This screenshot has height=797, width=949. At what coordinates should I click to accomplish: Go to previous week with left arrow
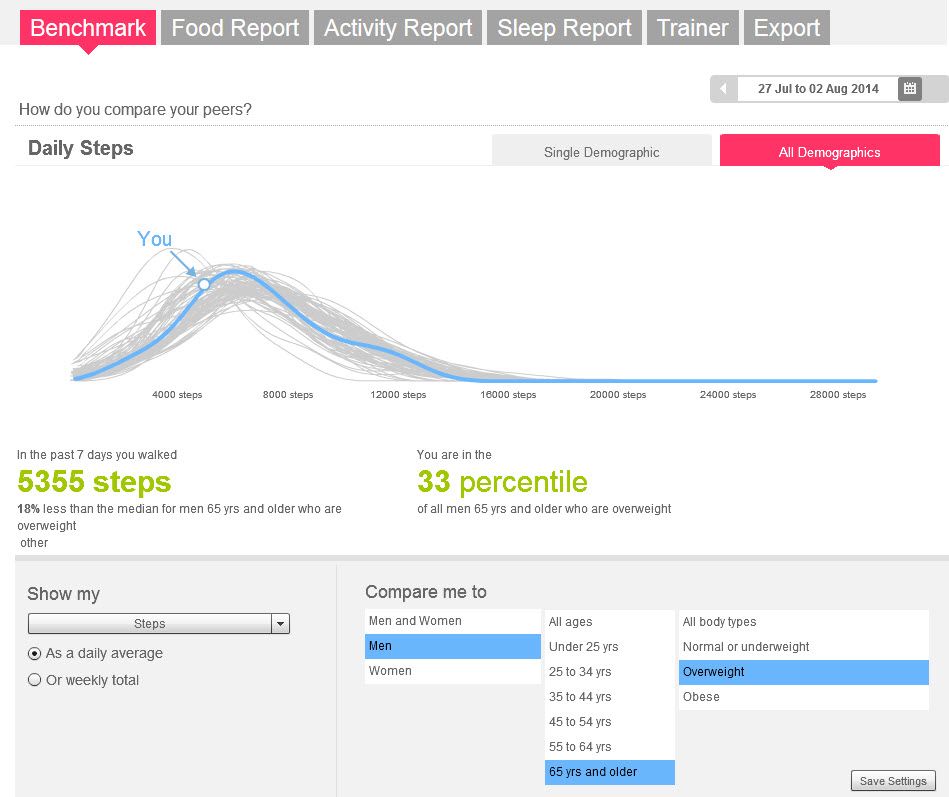(723, 89)
